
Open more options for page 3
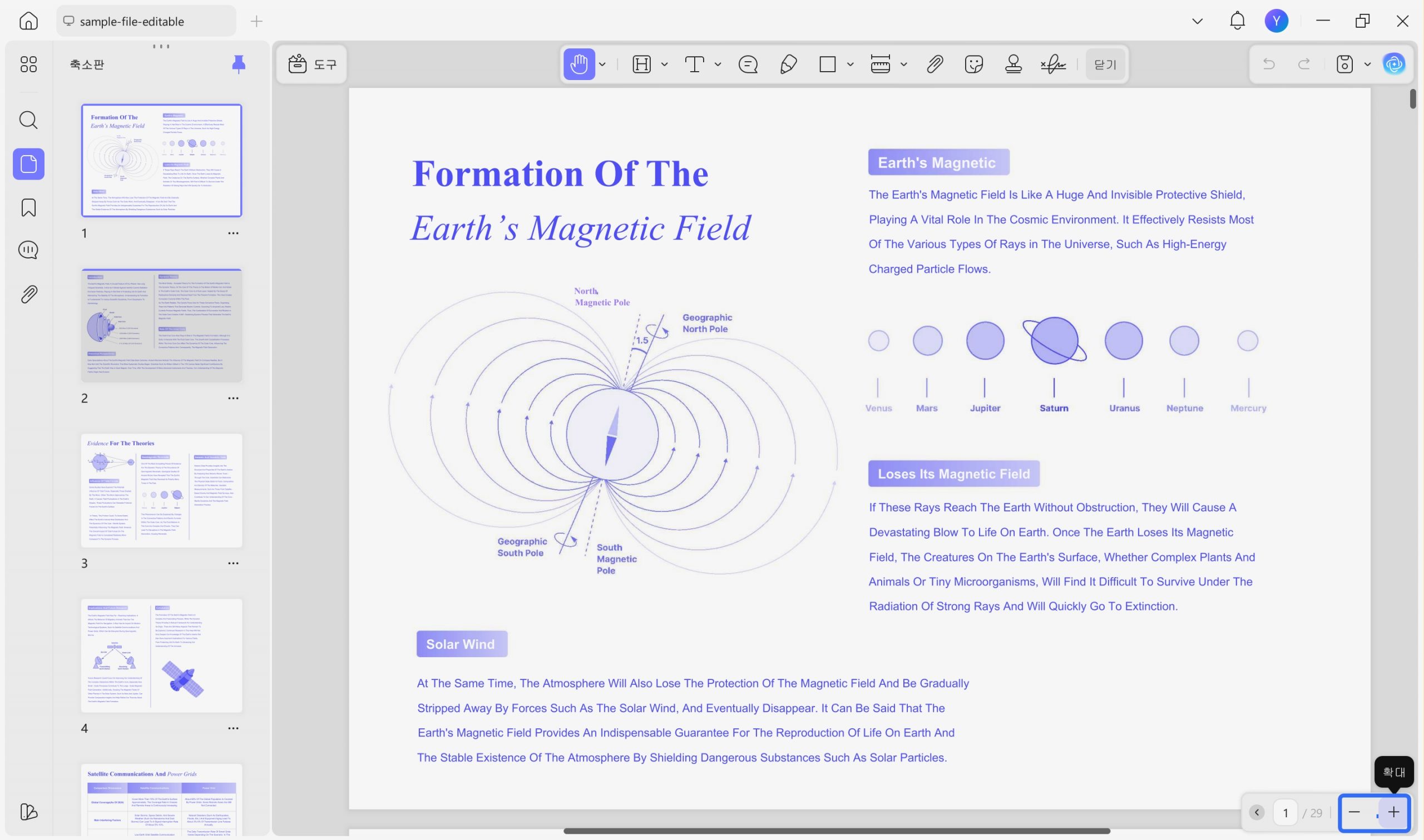coord(233,563)
